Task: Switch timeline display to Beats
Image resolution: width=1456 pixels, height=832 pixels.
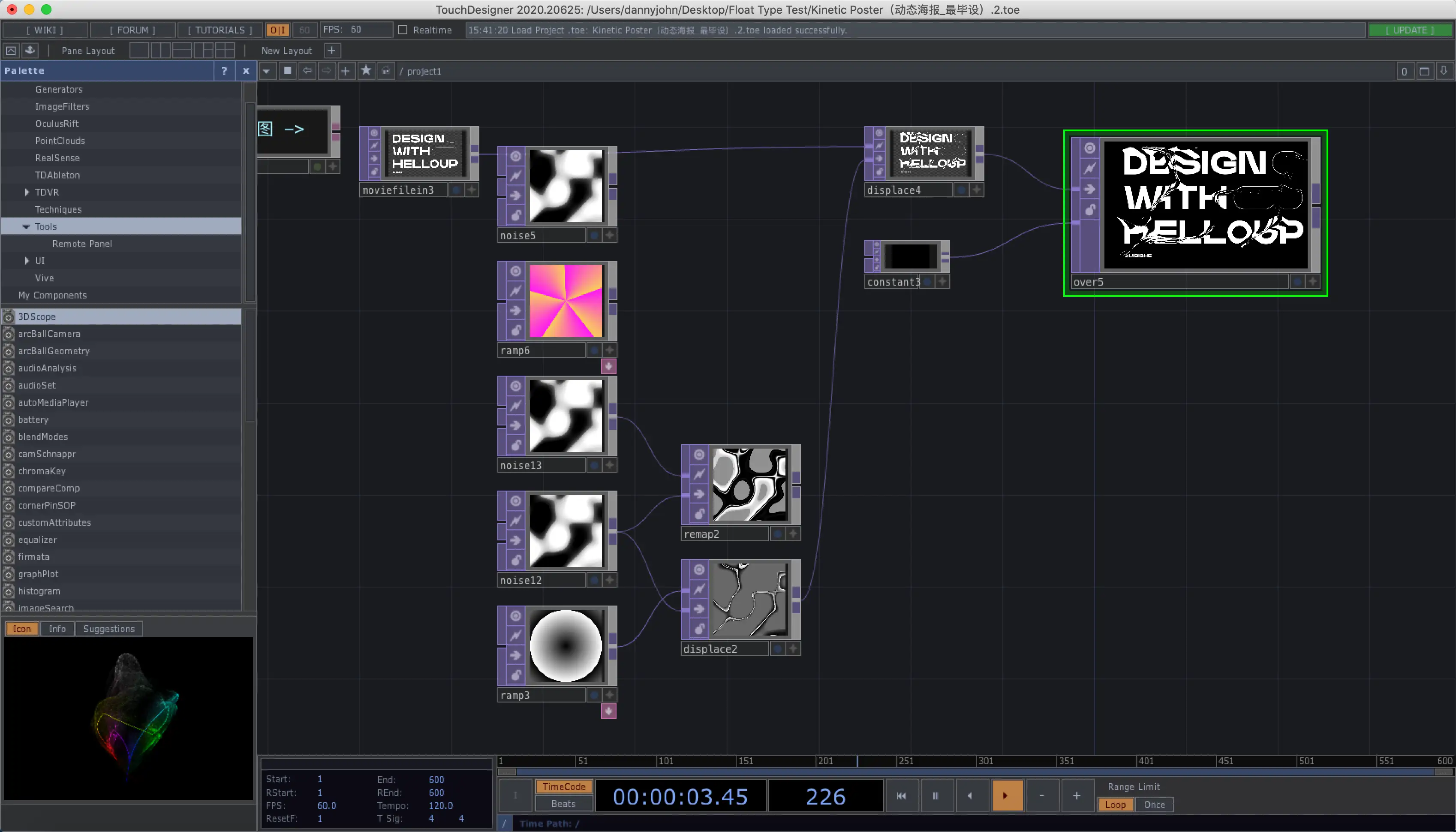Action: click(563, 803)
